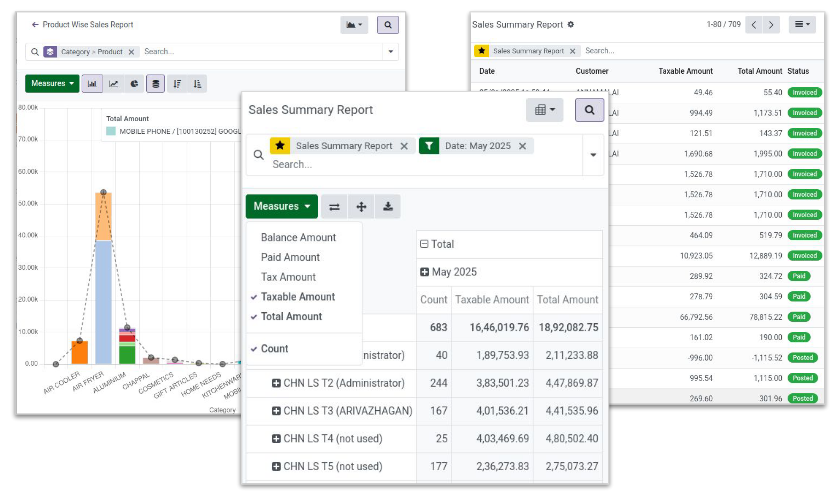Open search options dropdown in Product Wise window
Viewport: 832px width, 494px height.
pyautogui.click(x=391, y=51)
